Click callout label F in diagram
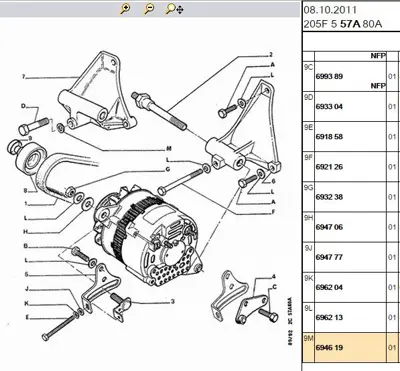Viewport: 400px width, 371px height. click(x=273, y=211)
